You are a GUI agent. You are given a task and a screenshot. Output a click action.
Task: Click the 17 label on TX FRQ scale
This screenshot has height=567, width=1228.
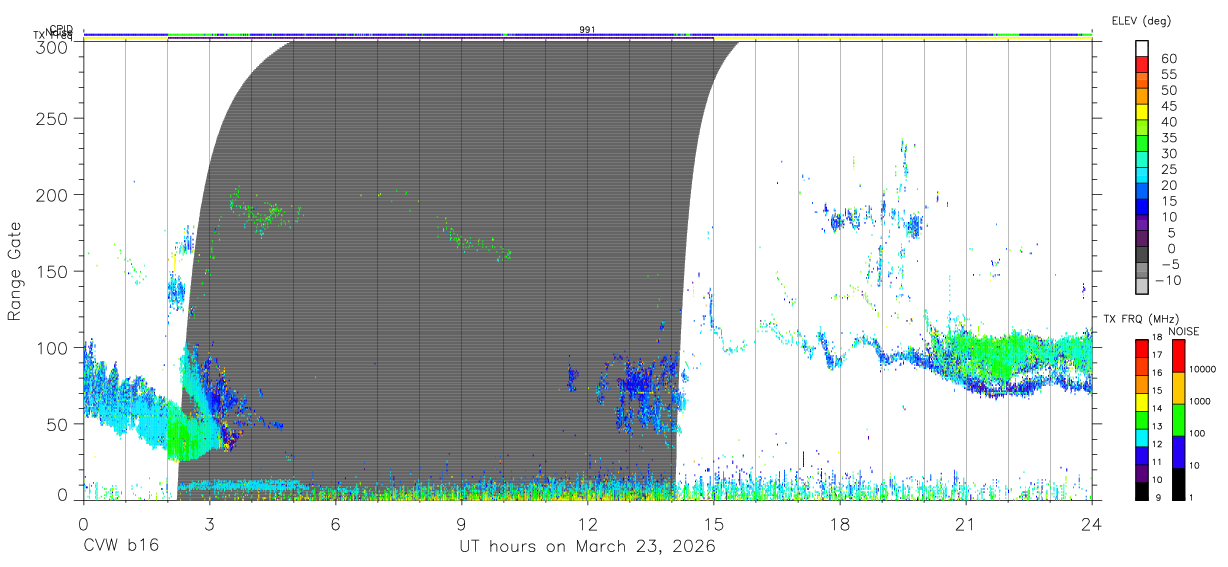click(x=1156, y=355)
